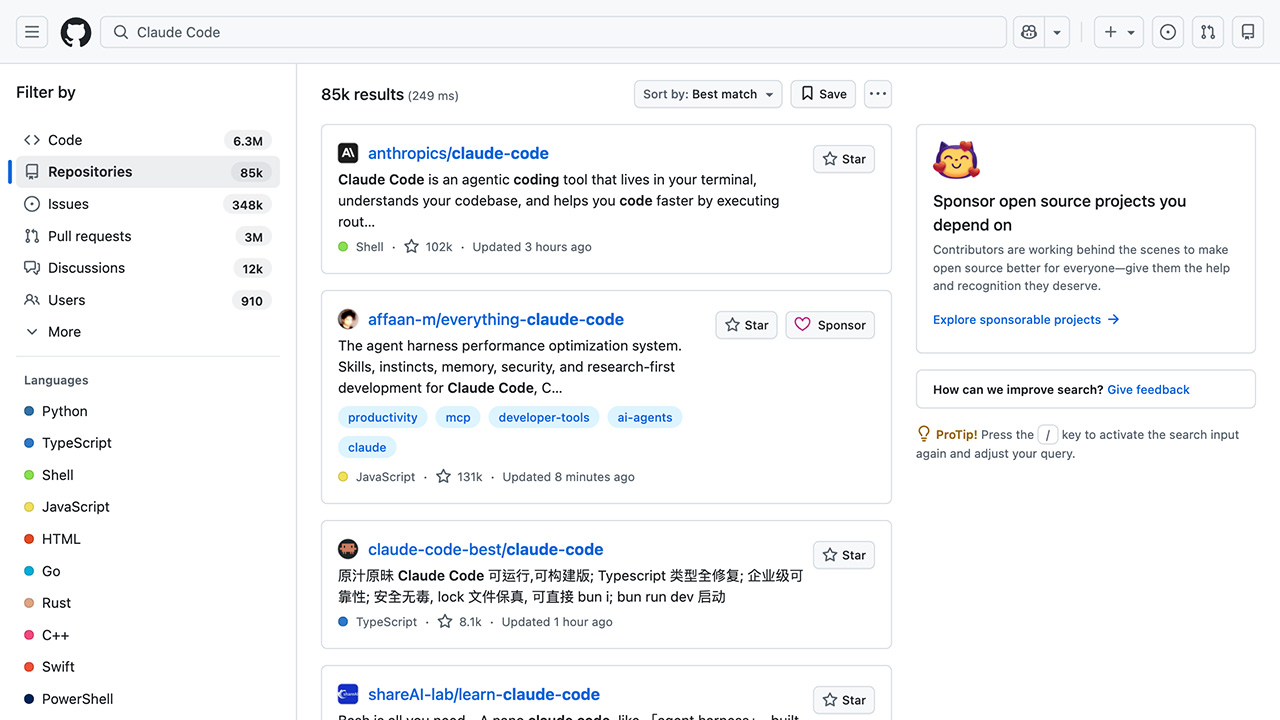Open the Sort by Best match dropdown
This screenshot has height=720, width=1280.
(708, 94)
